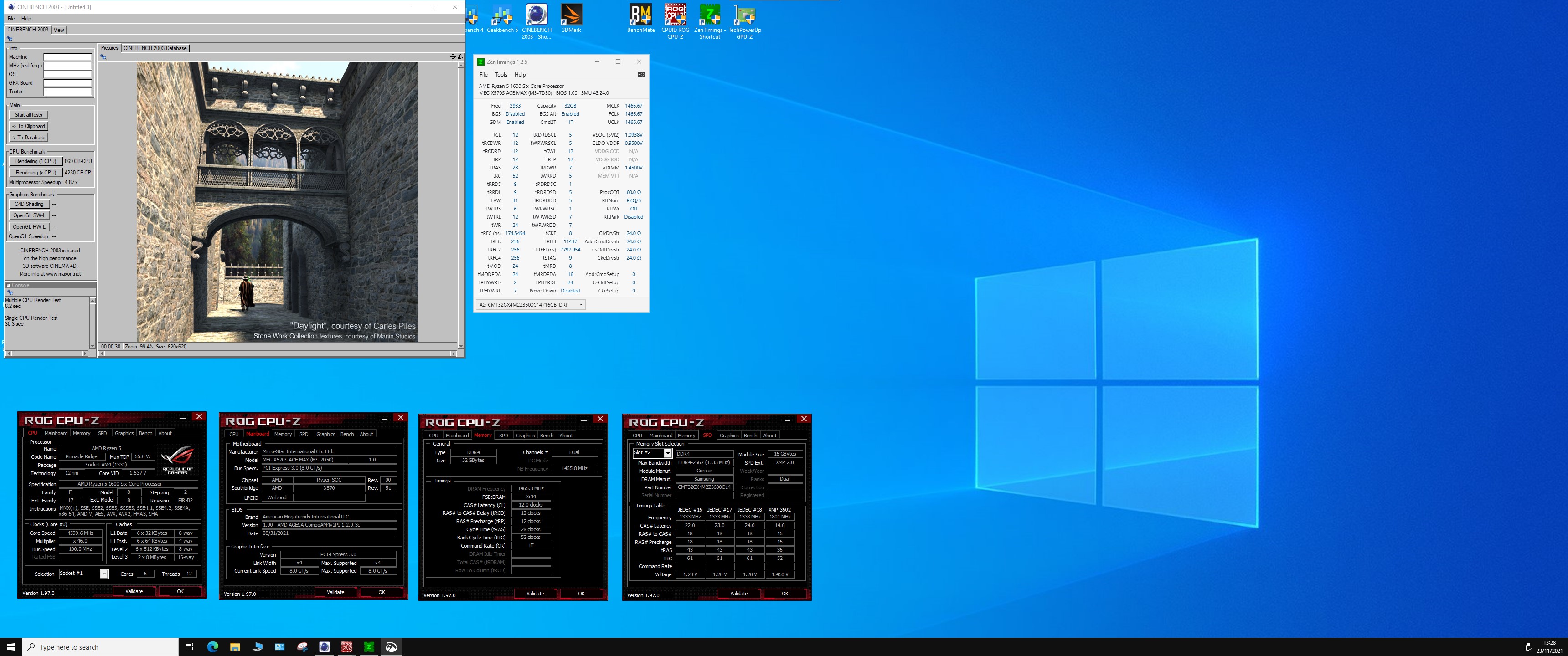The image size is (1568, 656).
Task: Click OK in the CPU-Z SPD window
Action: click(x=784, y=593)
